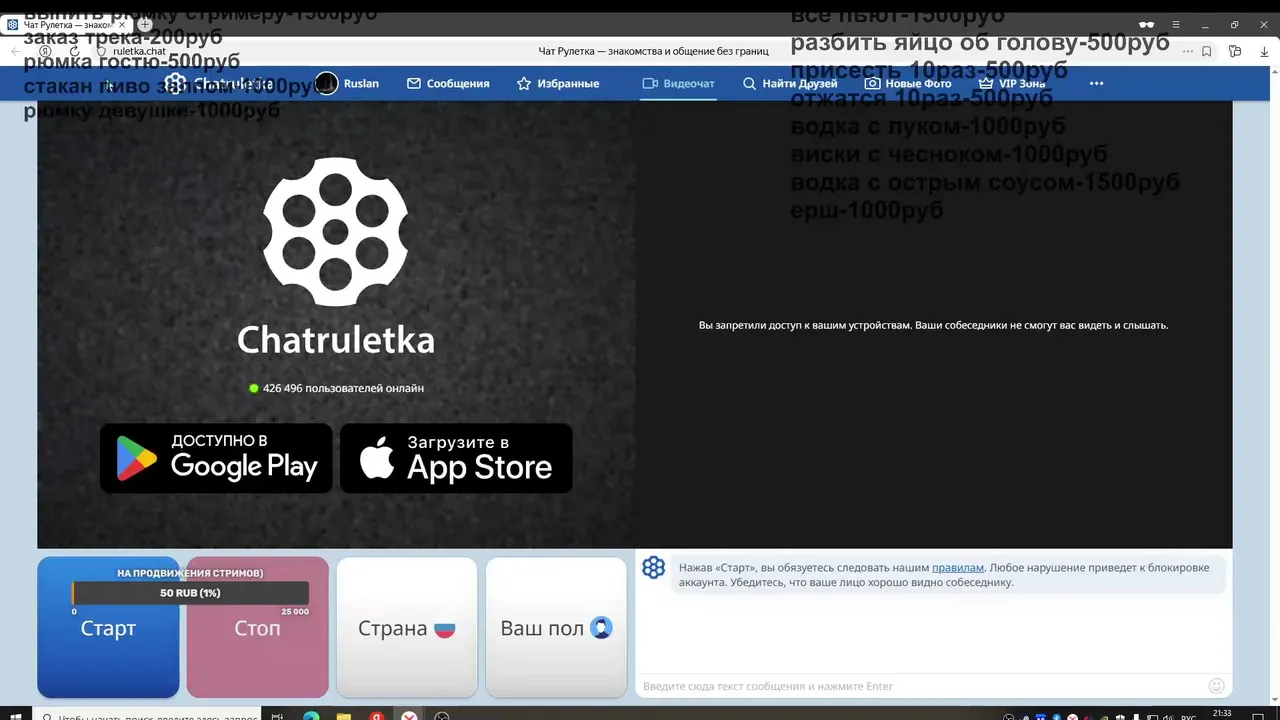The height and width of the screenshot is (720, 1280).
Task: Open the browser downloads icon
Action: pos(1264,51)
